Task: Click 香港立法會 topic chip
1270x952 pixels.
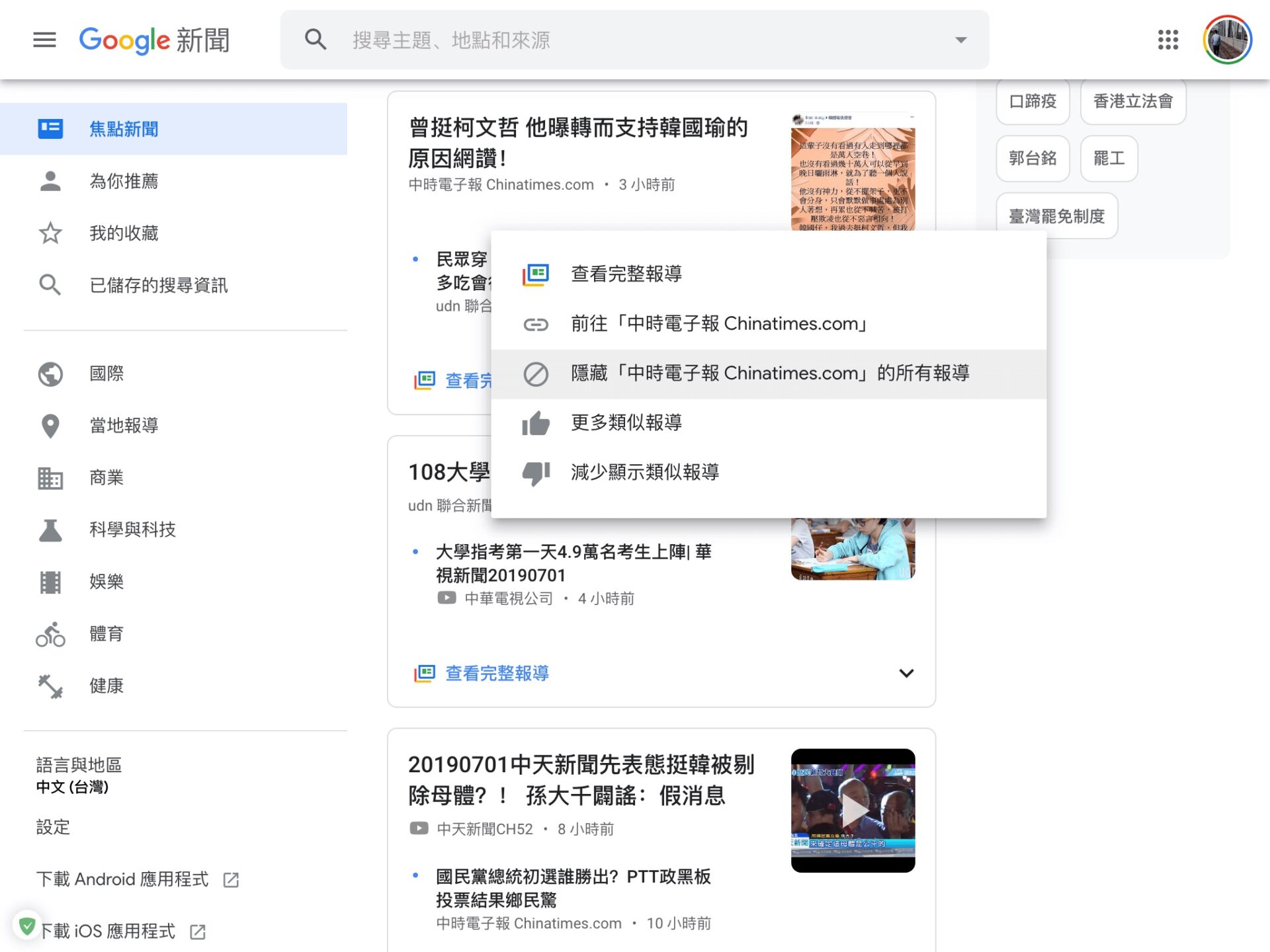Action: click(1133, 101)
